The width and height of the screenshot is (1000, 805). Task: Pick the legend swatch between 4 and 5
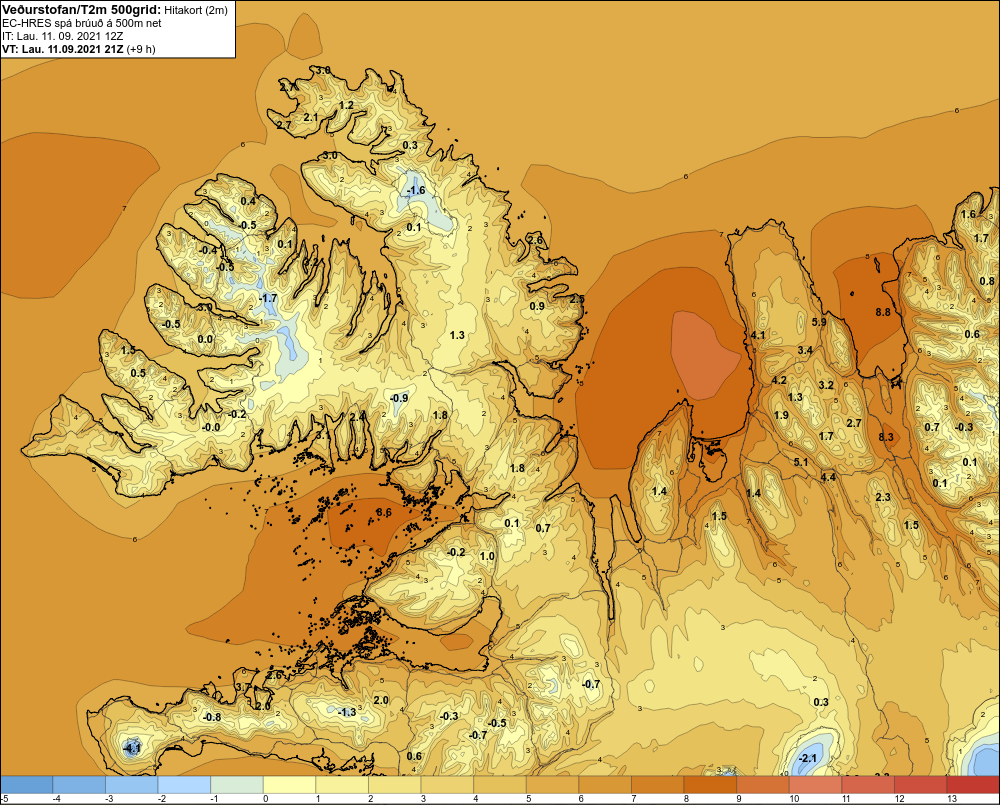tap(500, 785)
